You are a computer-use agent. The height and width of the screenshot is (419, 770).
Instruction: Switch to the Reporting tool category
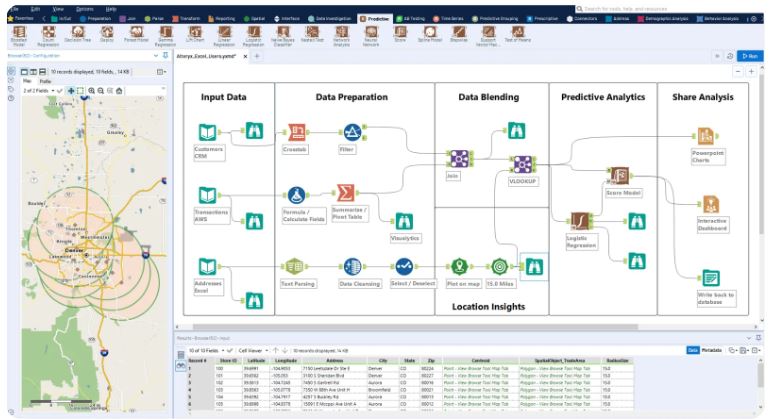(x=221, y=19)
